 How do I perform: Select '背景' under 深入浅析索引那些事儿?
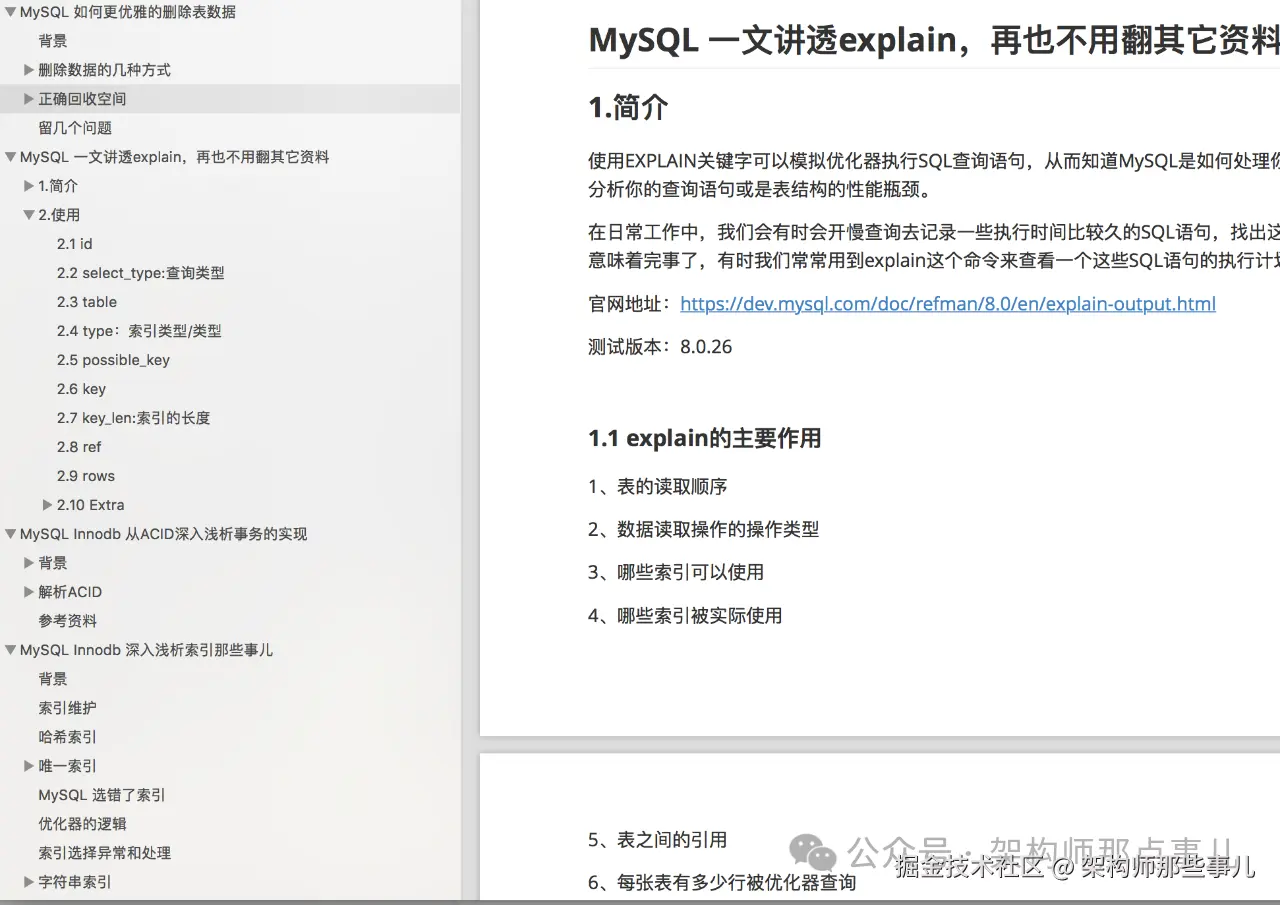(53, 679)
